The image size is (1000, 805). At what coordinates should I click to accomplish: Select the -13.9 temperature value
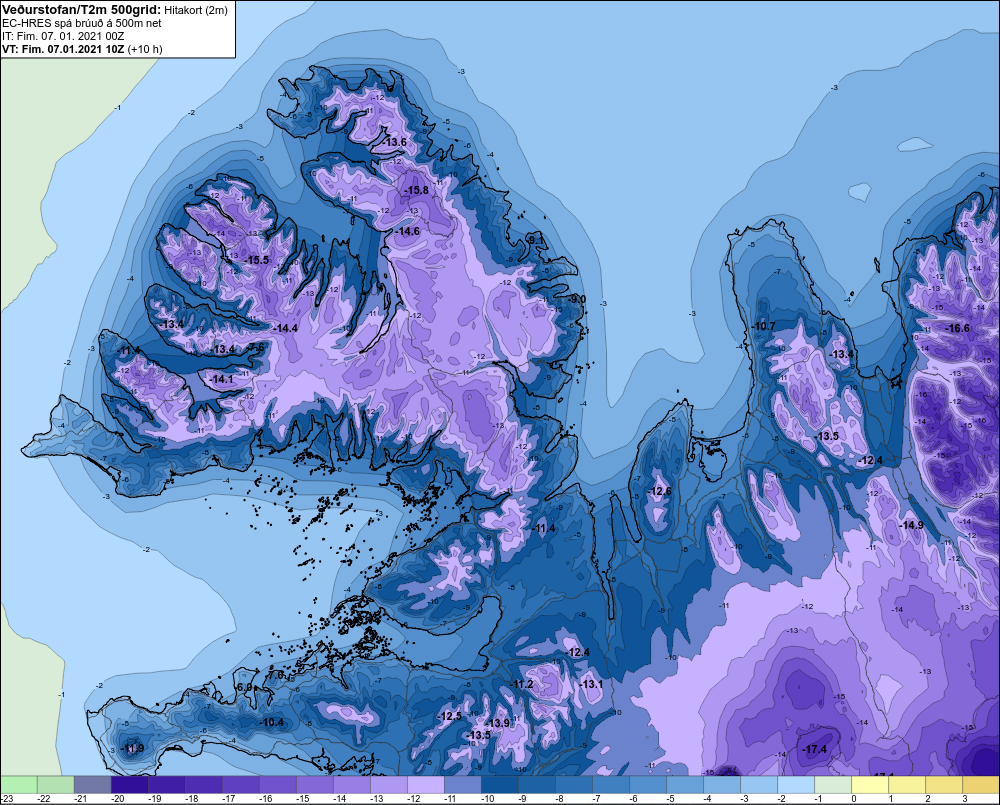[x=498, y=723]
